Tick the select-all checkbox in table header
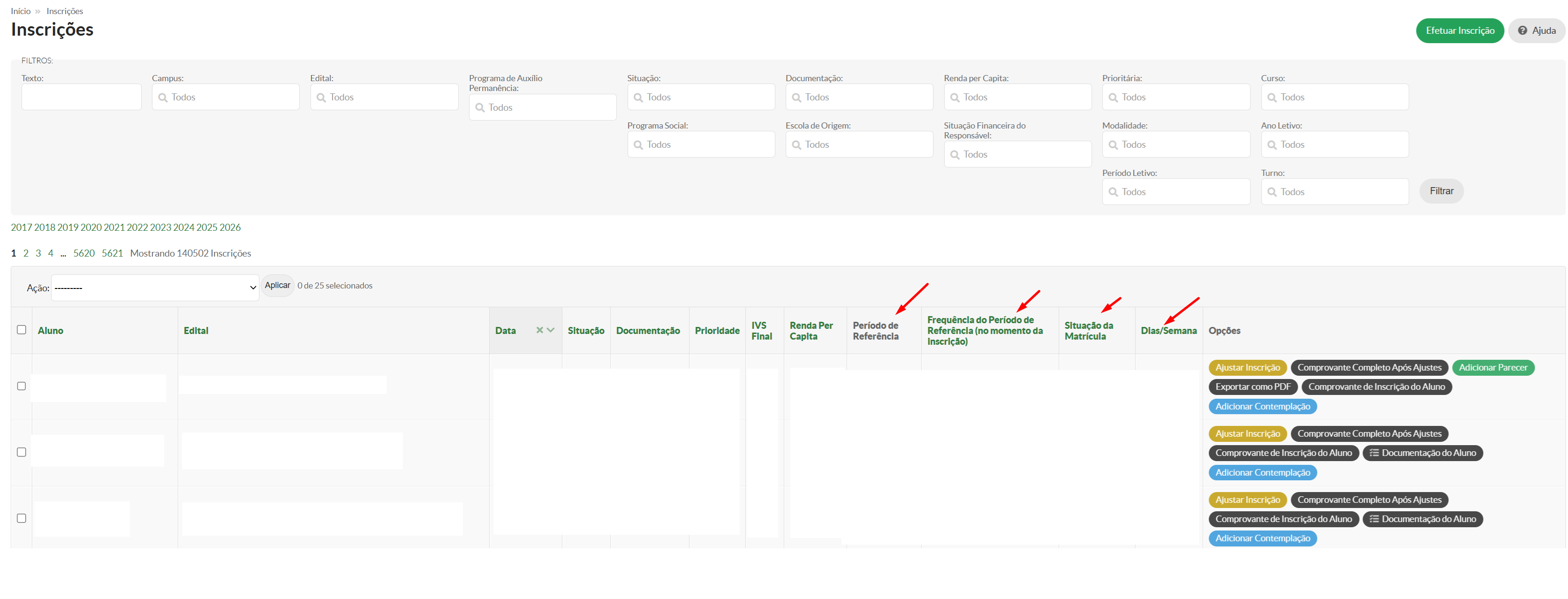The height and width of the screenshot is (599, 1568). 21,330
